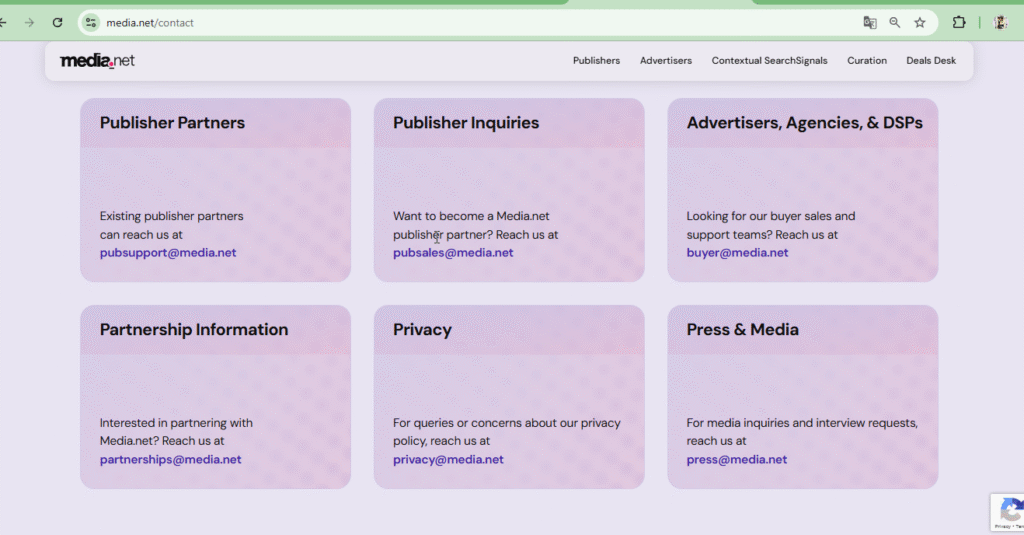Open the Curation menu item
The height and width of the screenshot is (535, 1024).
pyautogui.click(x=867, y=60)
